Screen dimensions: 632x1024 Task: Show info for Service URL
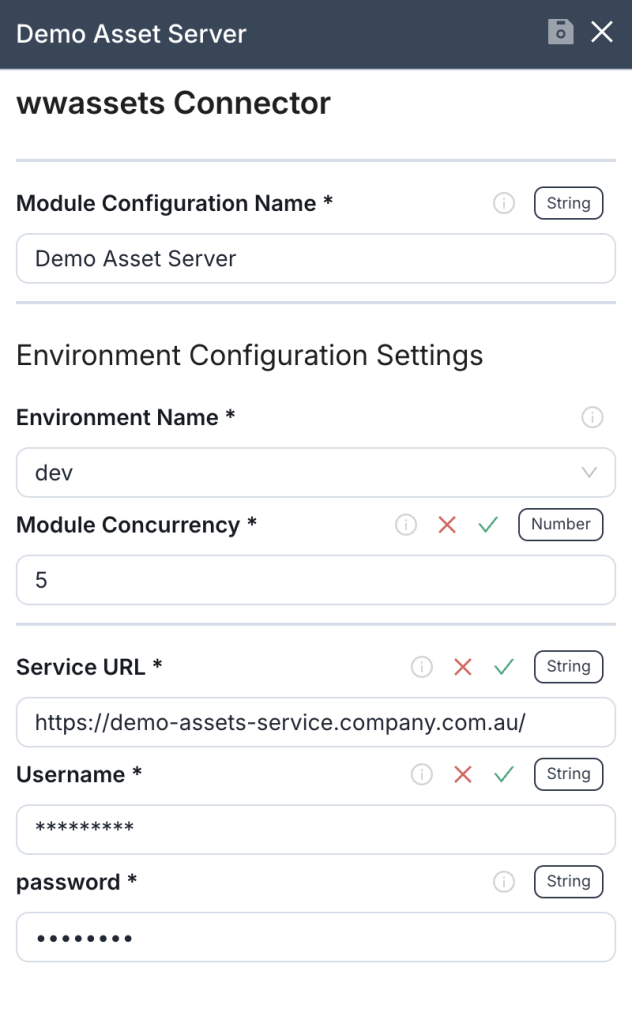click(x=422, y=667)
